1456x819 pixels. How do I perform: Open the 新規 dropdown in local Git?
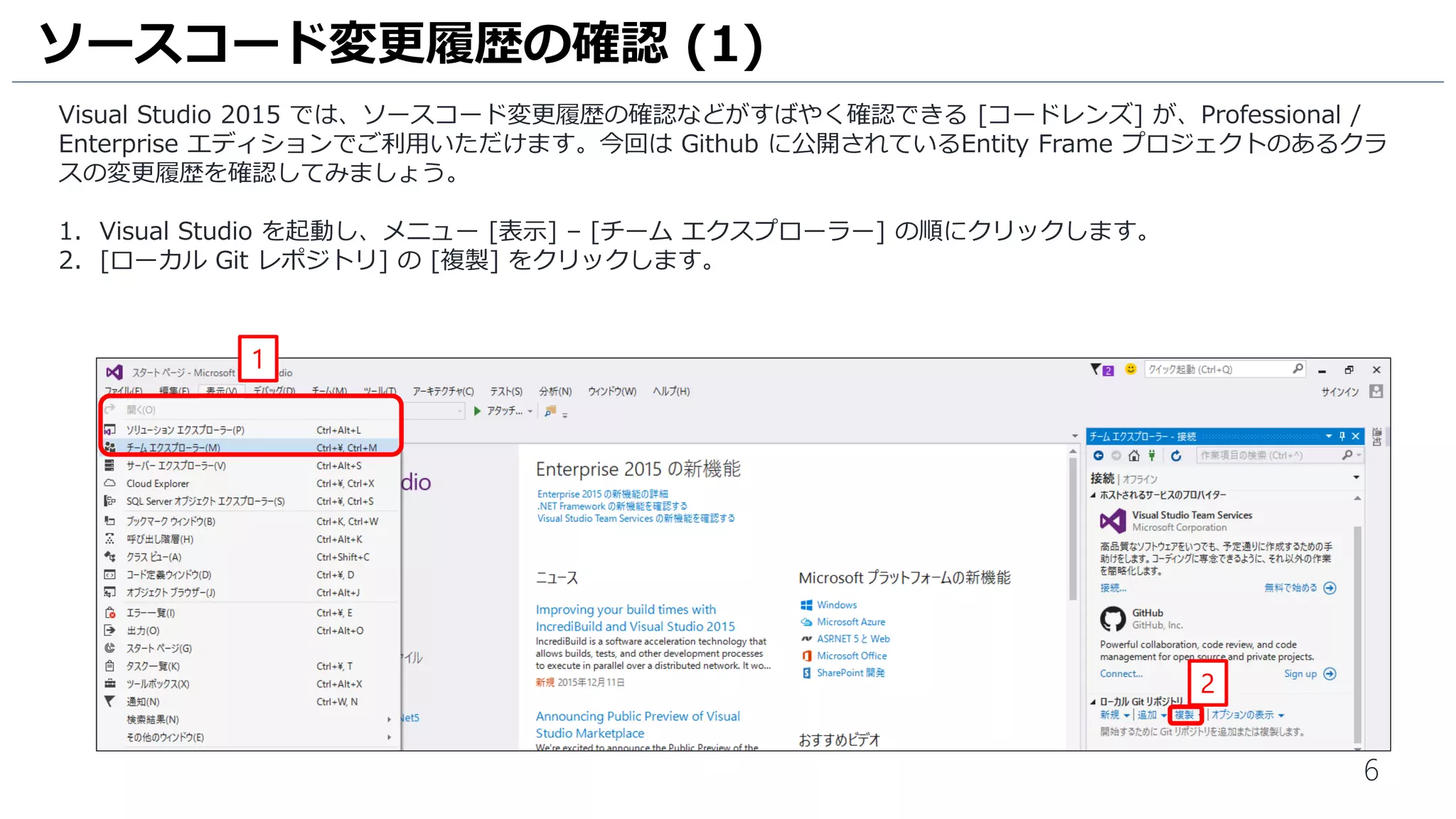pos(1126,716)
